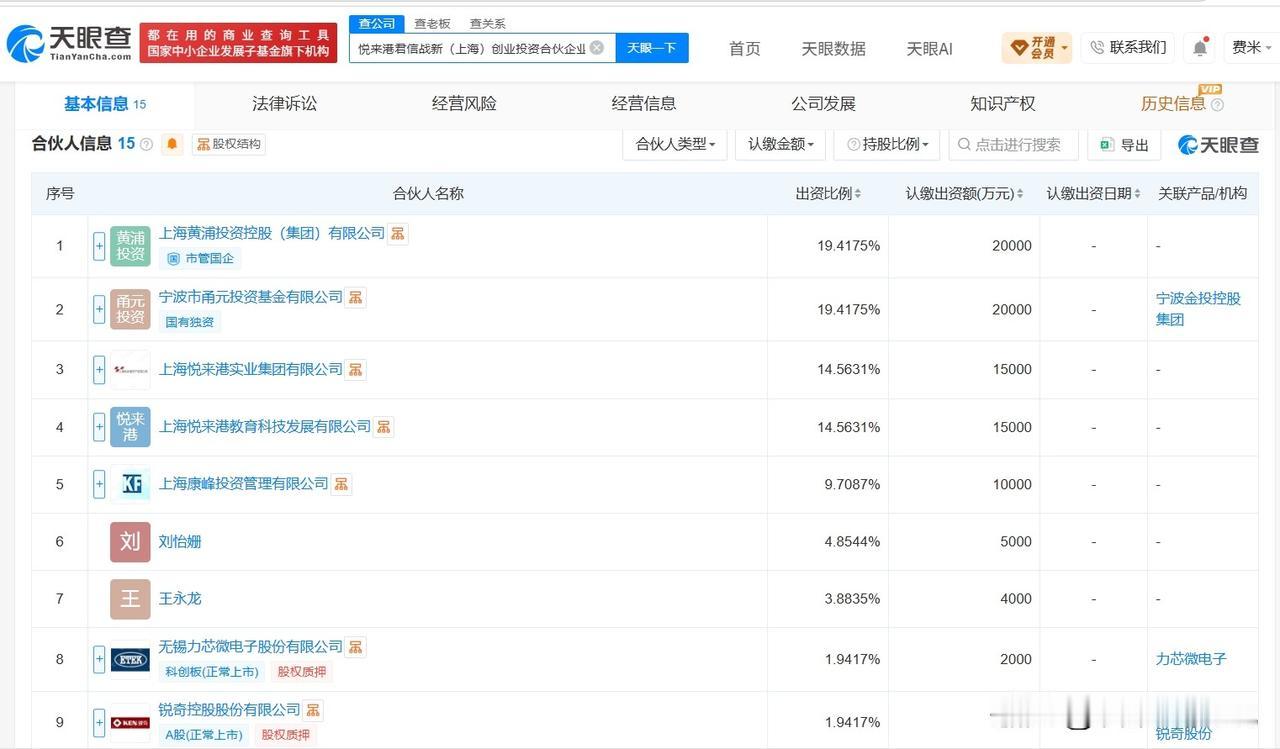Sort by 出资比例 column header
The height and width of the screenshot is (749, 1280).
pos(828,194)
